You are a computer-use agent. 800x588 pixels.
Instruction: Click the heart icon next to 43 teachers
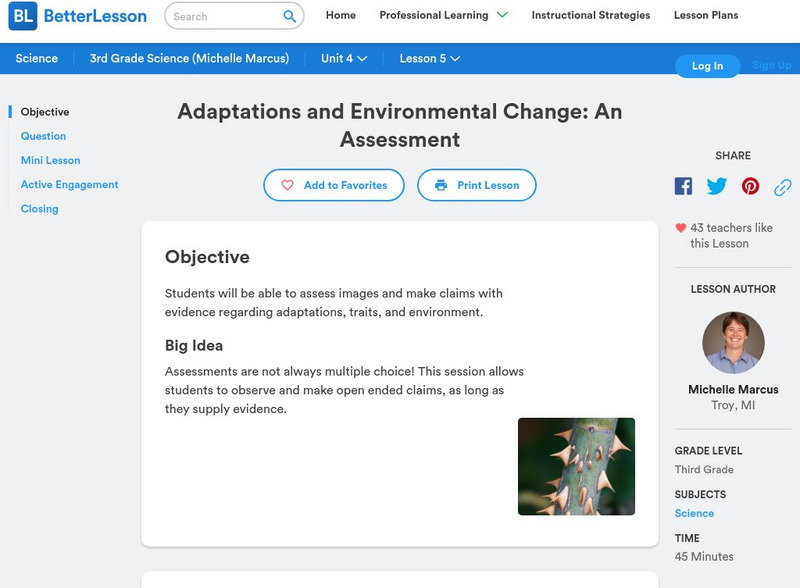click(x=679, y=227)
